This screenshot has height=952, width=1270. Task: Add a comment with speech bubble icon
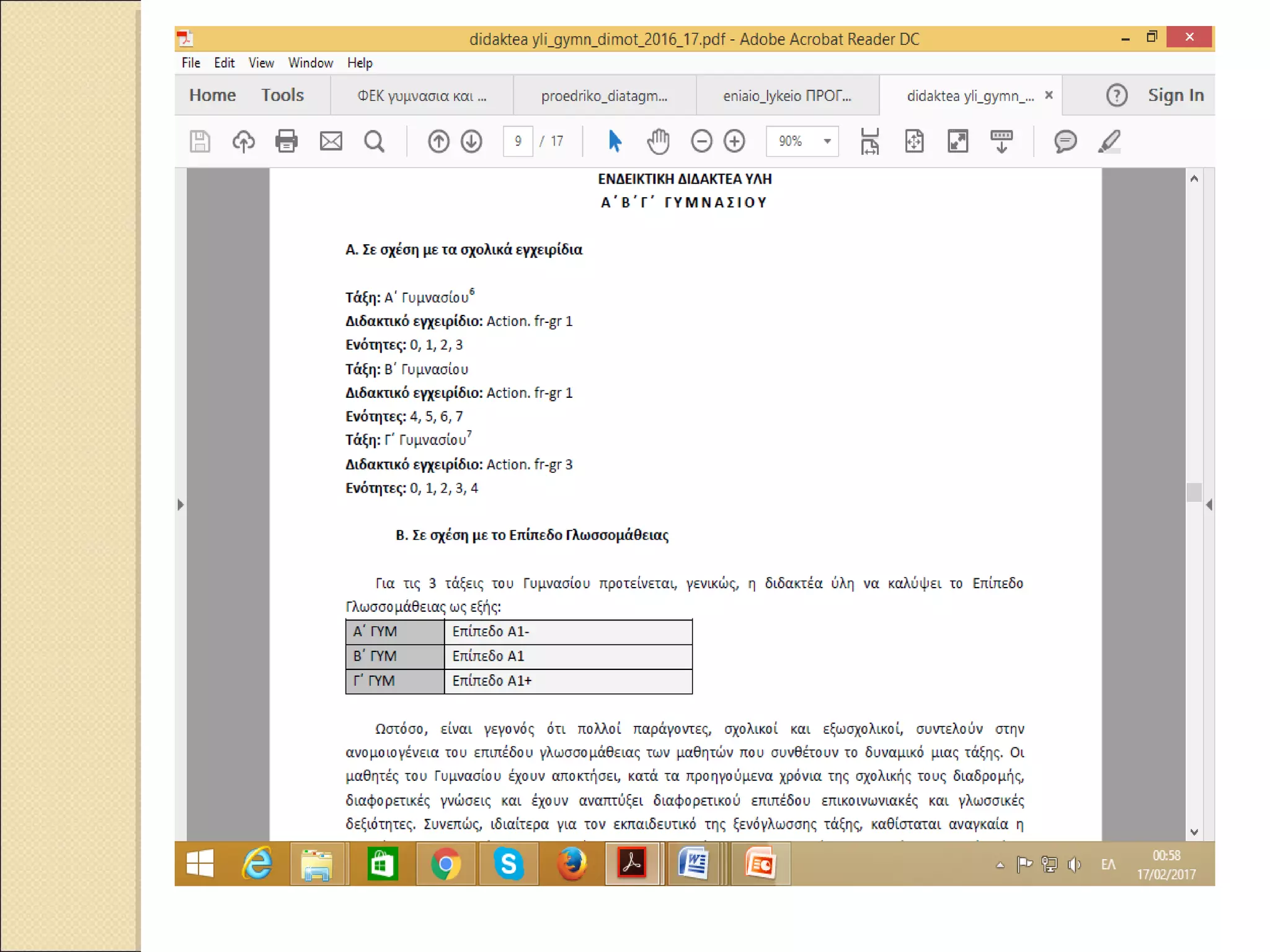(1065, 141)
